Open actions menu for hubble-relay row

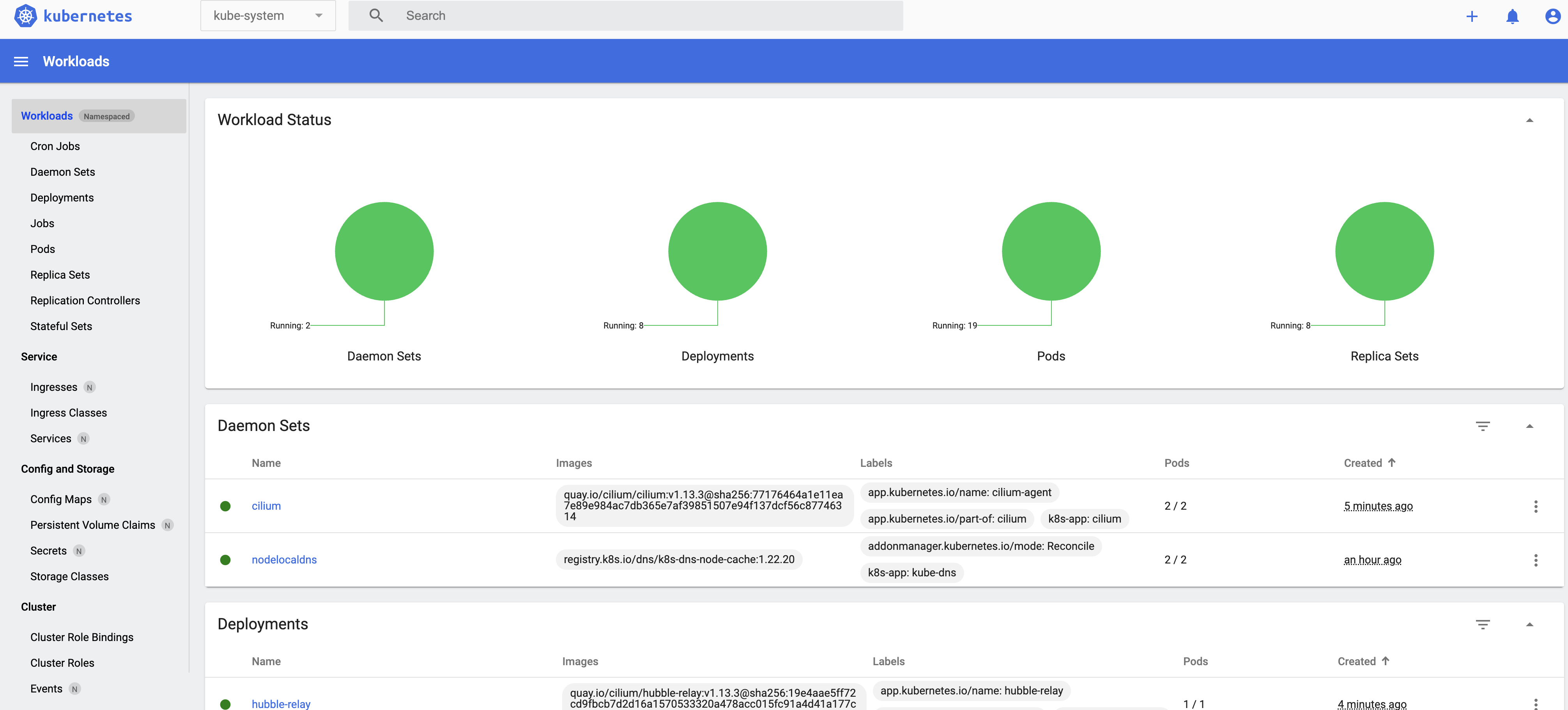1536,703
